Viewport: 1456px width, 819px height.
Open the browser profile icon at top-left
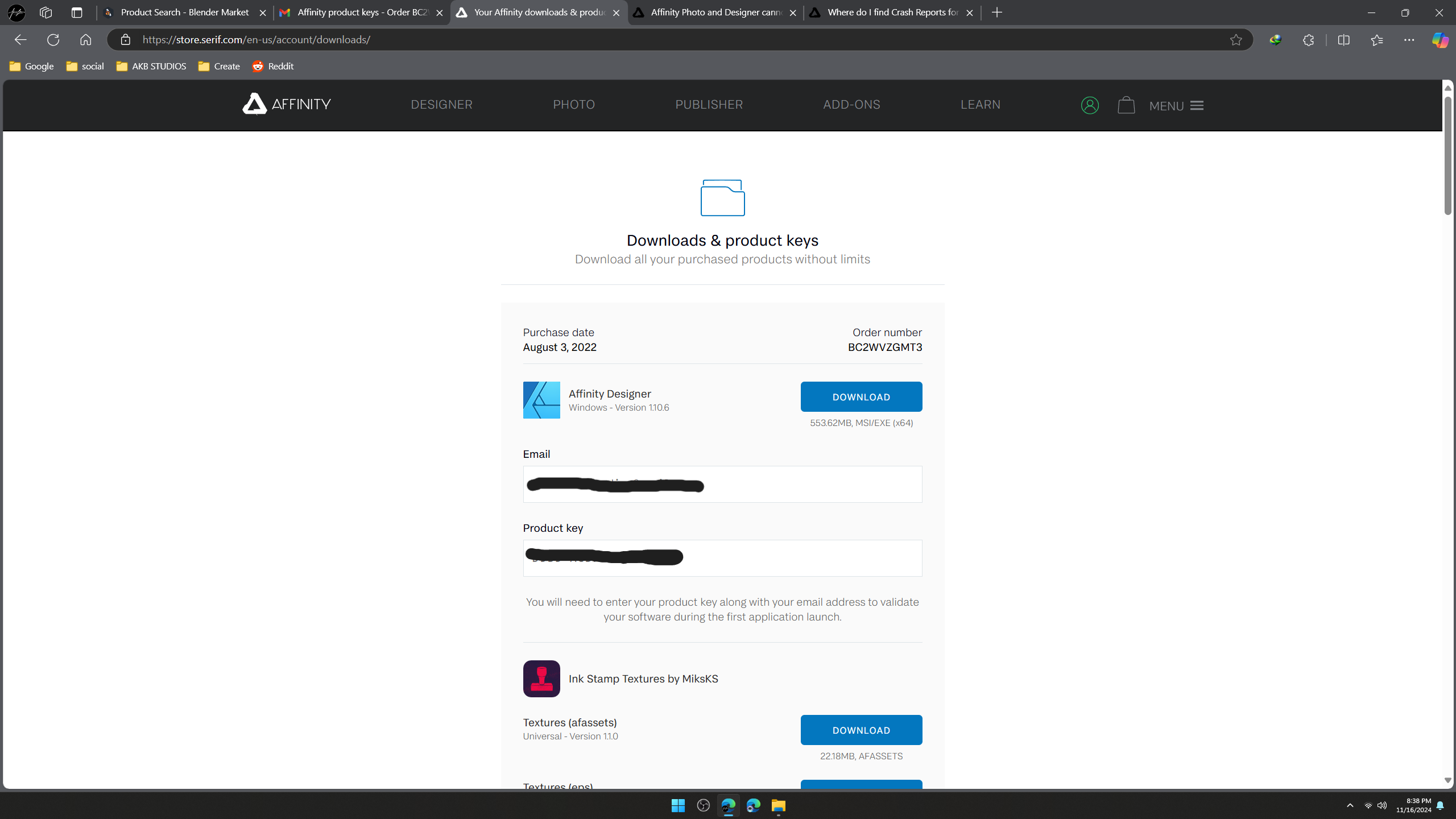pos(16,13)
